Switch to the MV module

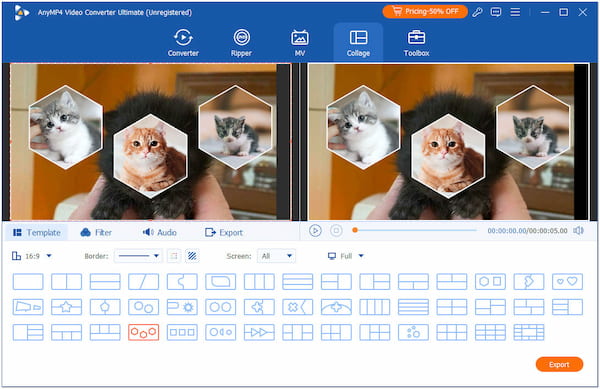point(300,43)
